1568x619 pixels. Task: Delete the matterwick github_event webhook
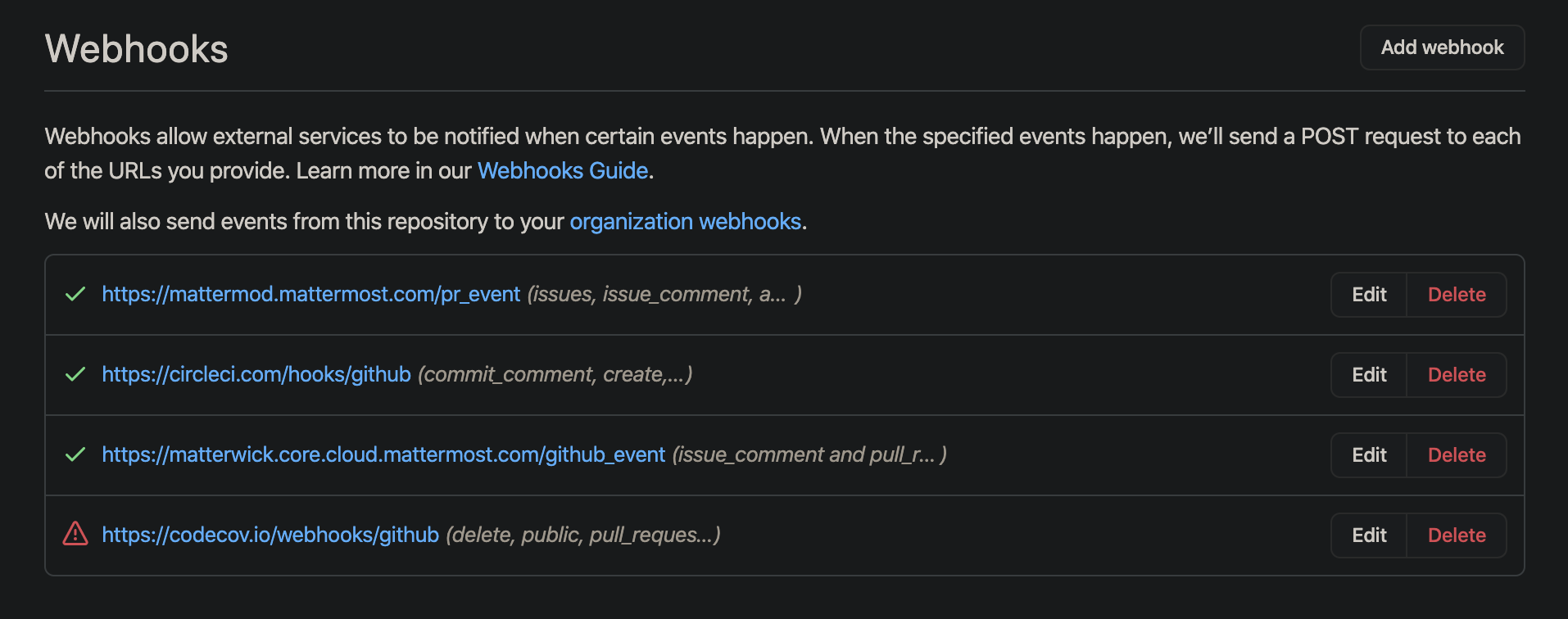coord(1456,454)
